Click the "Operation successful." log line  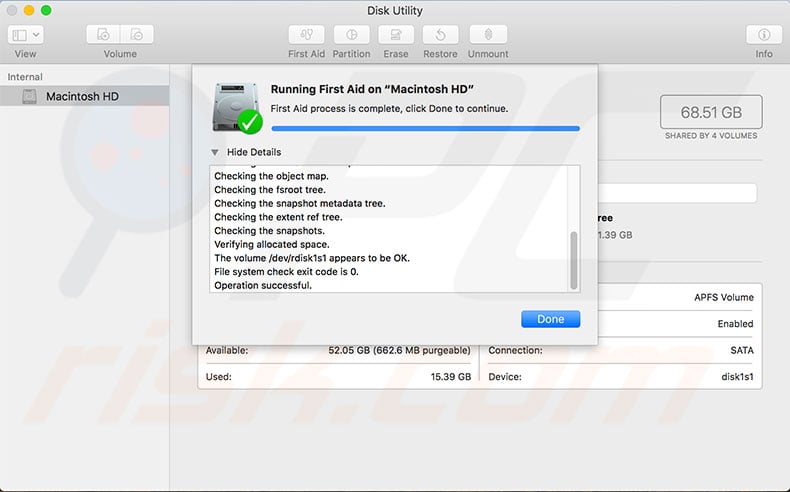coord(263,285)
